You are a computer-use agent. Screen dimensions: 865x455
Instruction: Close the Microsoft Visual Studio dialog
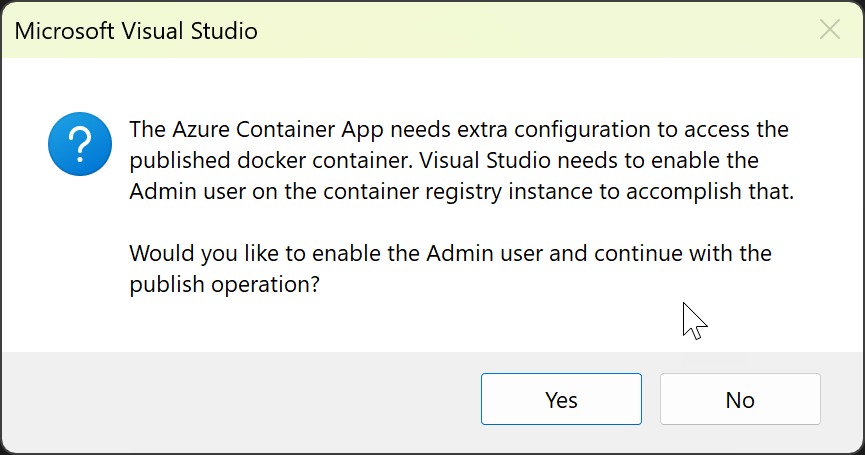[829, 30]
